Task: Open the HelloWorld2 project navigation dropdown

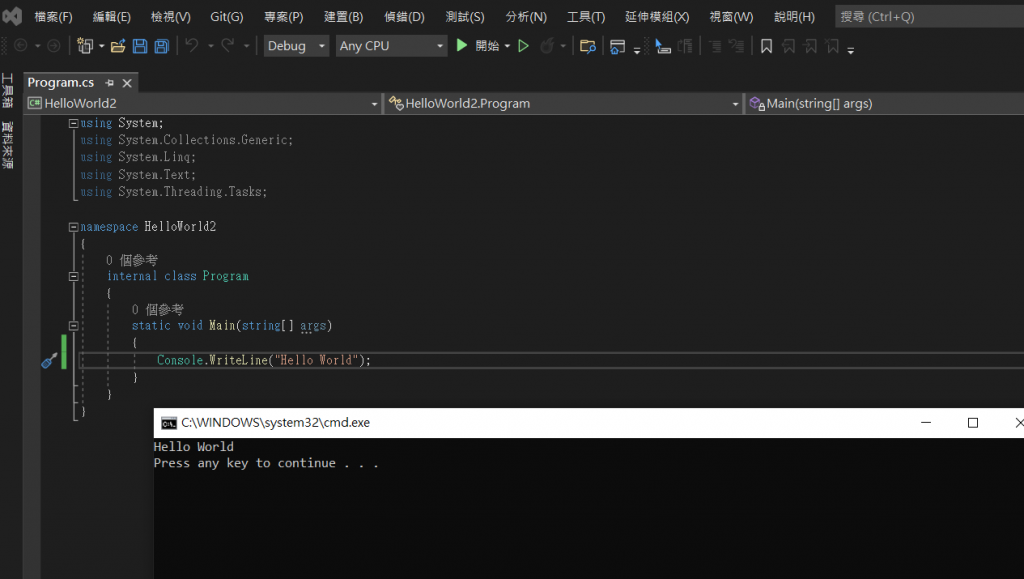Action: pyautogui.click(x=203, y=103)
